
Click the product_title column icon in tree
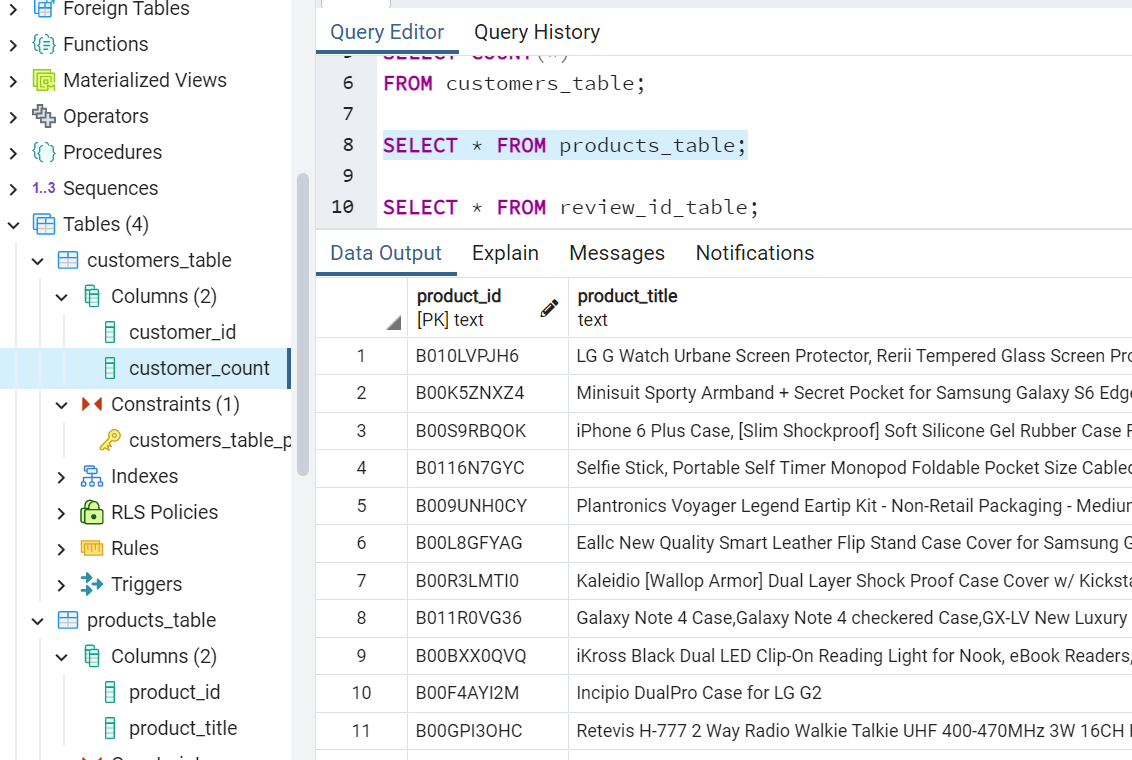[110, 728]
